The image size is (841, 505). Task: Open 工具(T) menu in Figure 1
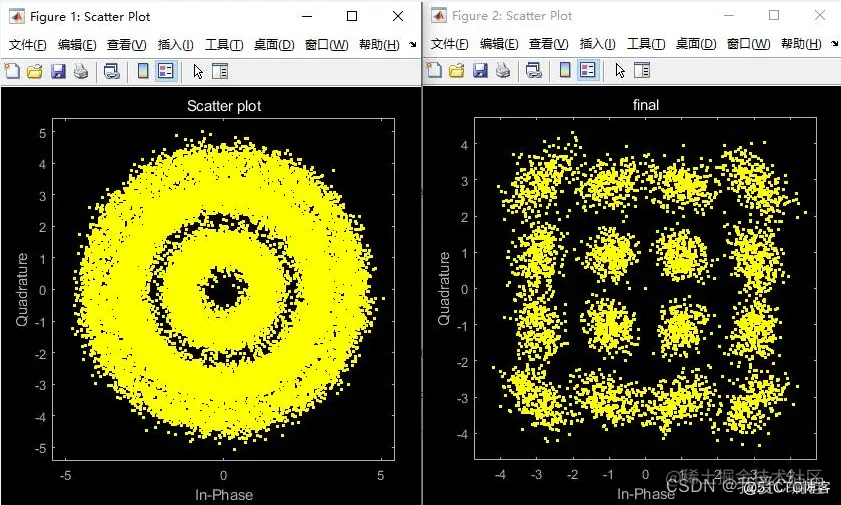[x=224, y=44]
